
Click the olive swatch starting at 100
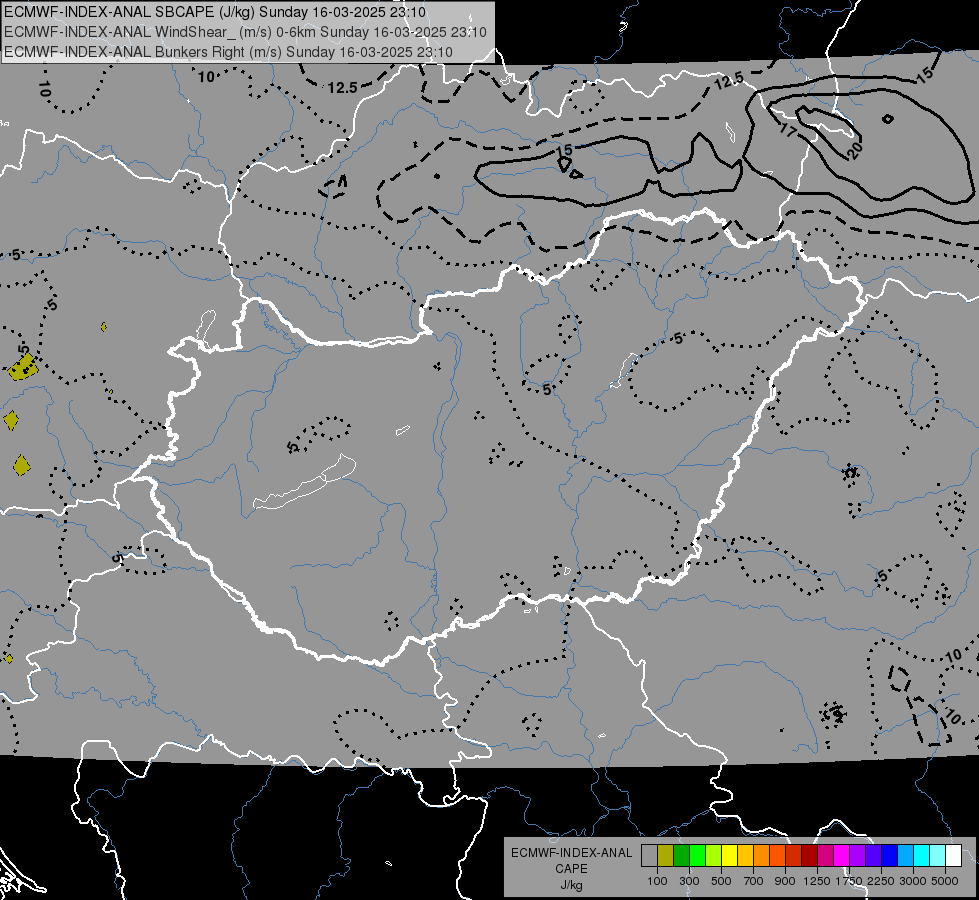666,855
